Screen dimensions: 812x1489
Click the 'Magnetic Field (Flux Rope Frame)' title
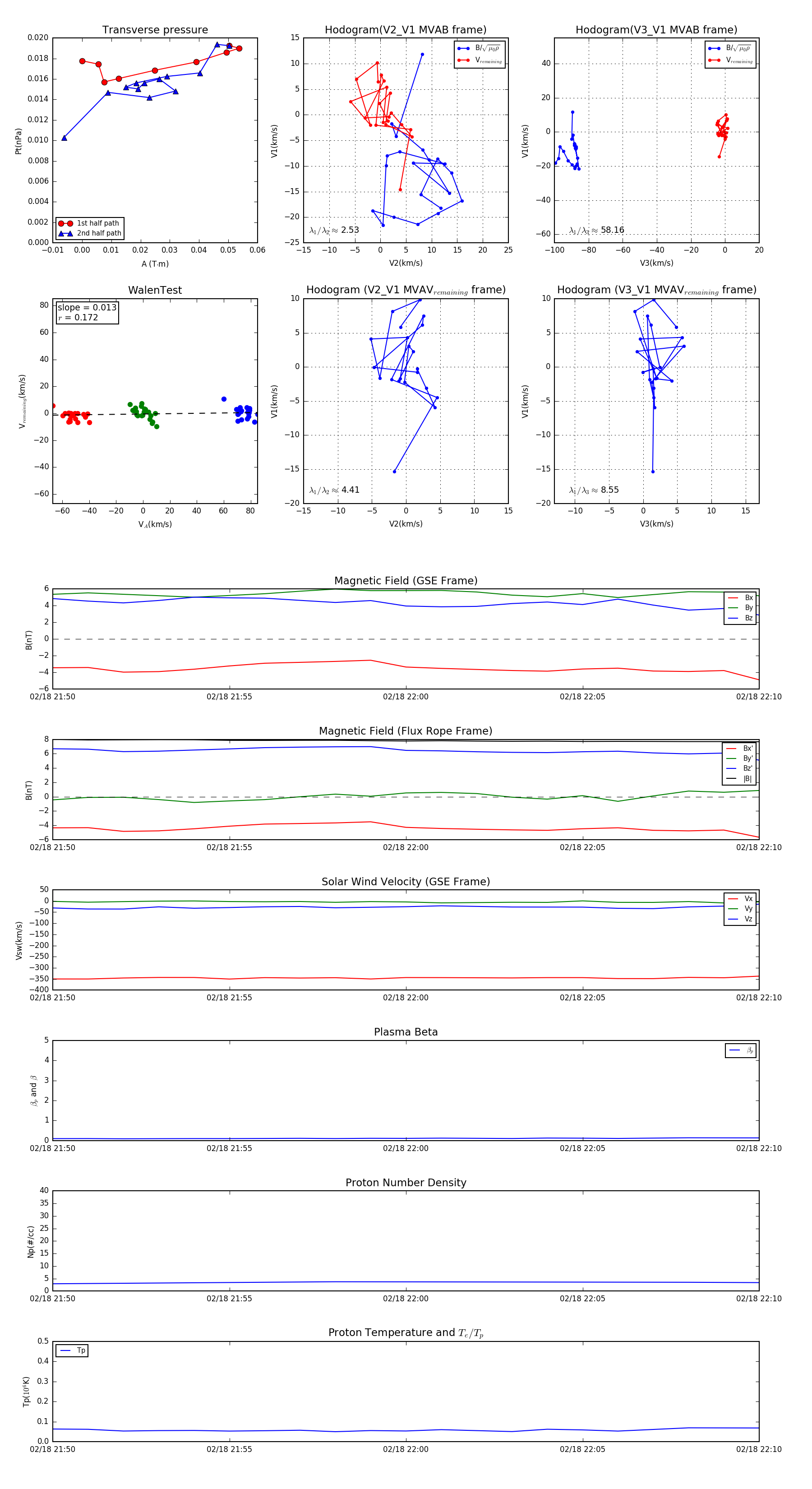coord(406,731)
